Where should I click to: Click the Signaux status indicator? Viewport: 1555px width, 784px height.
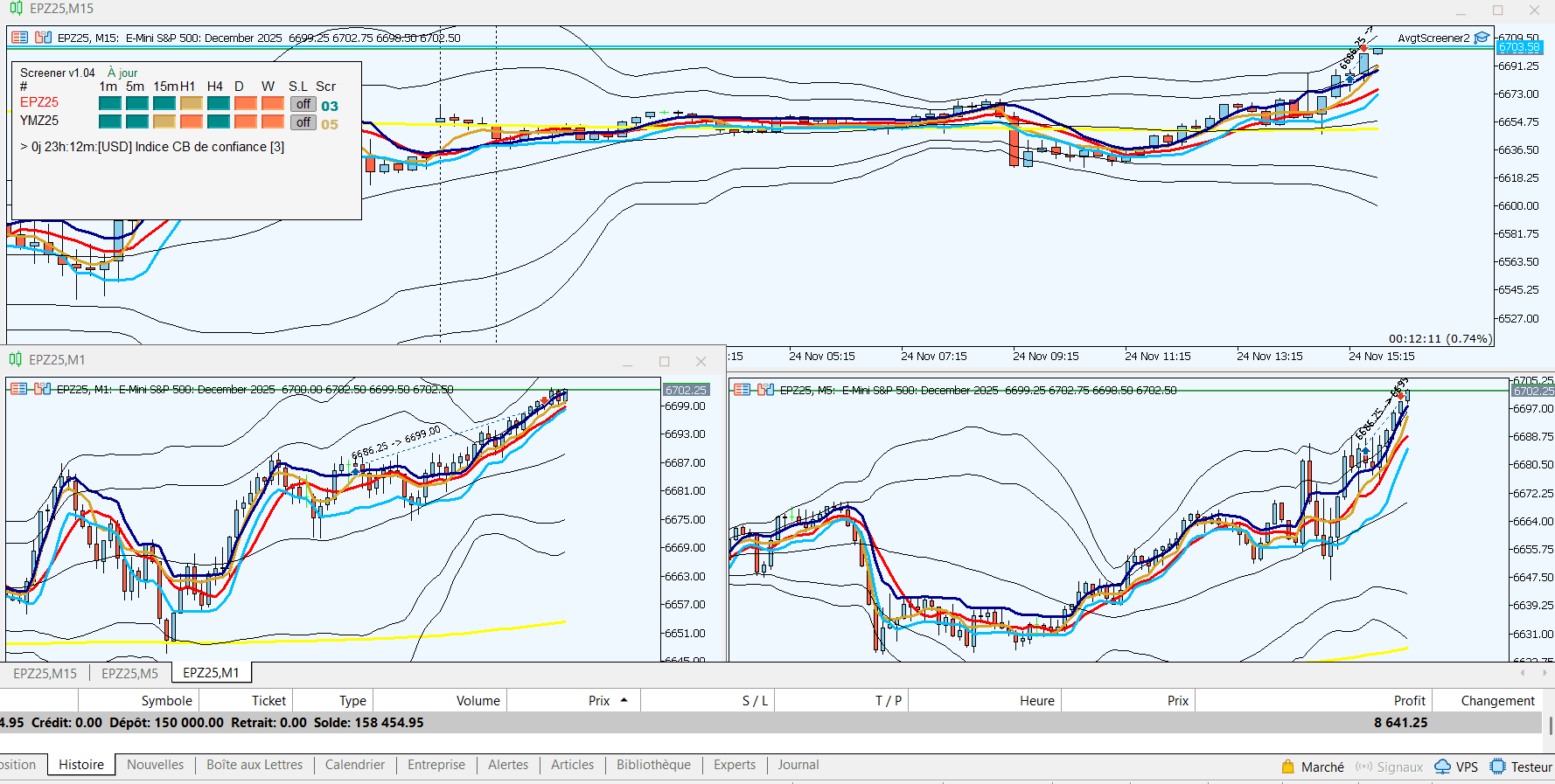(1389, 767)
